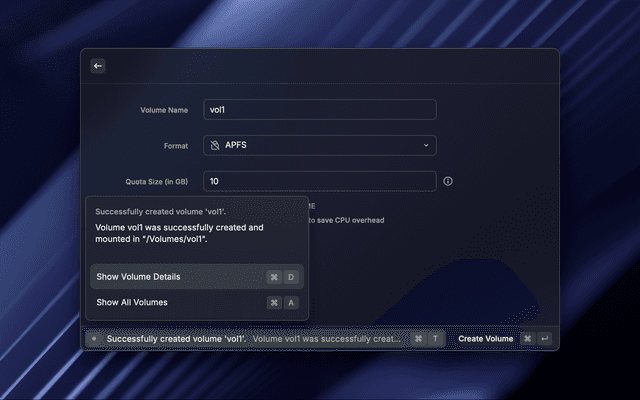640x400 pixels.
Task: Click the back arrow button
Action: point(98,66)
